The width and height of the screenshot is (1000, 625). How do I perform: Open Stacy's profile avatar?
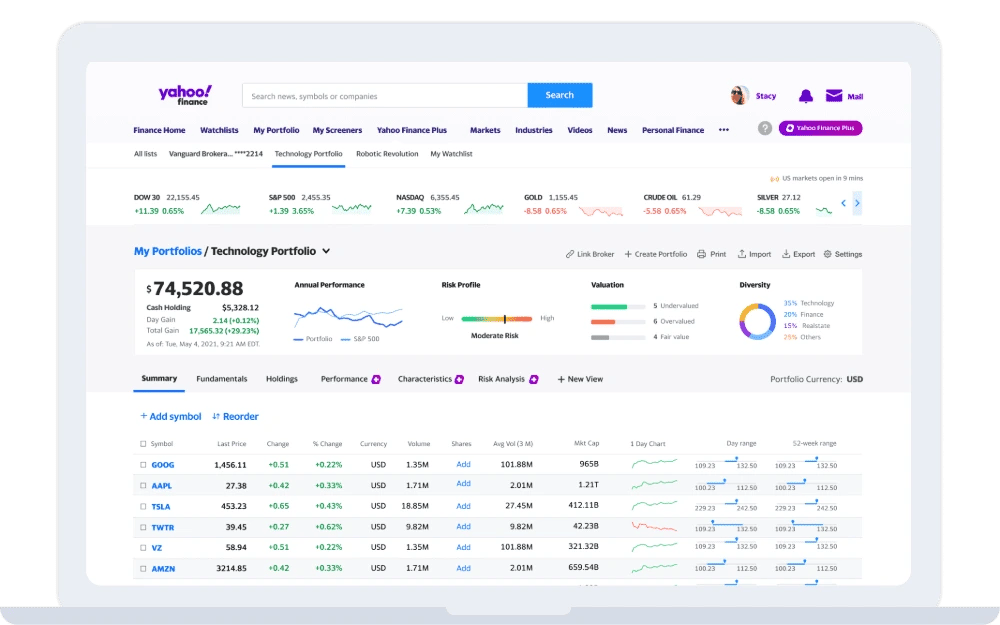pos(739,96)
